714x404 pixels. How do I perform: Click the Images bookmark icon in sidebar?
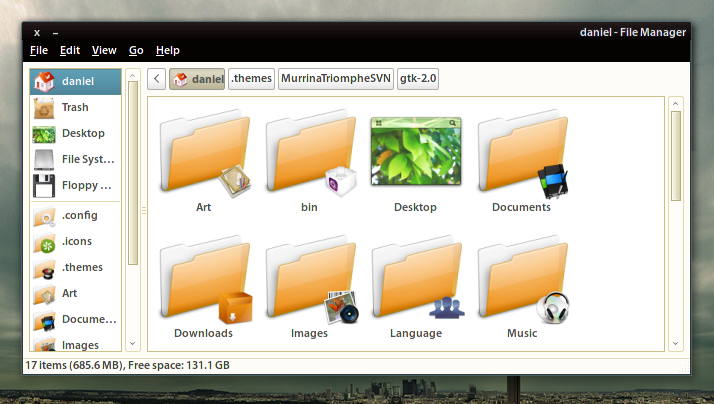(x=44, y=344)
